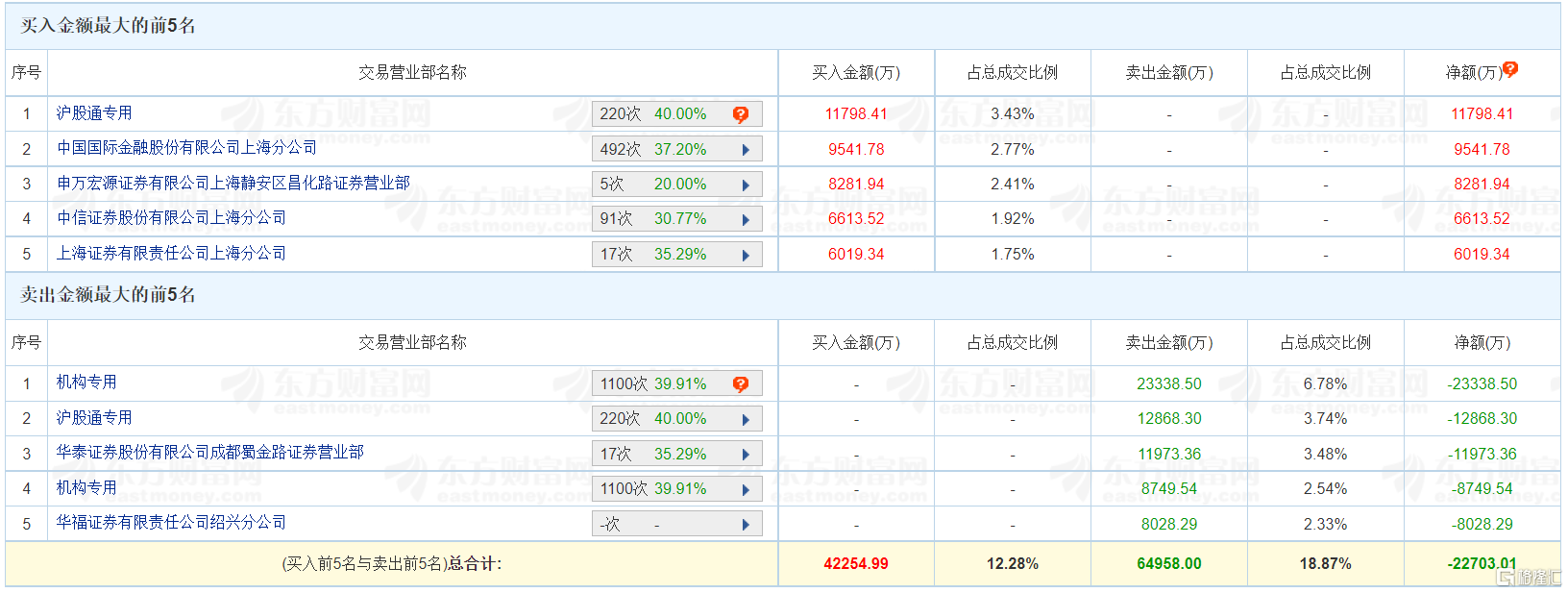Click the '37.20%' rate text
Image resolution: width=1568 pixels, height=593 pixels.
pos(680,150)
